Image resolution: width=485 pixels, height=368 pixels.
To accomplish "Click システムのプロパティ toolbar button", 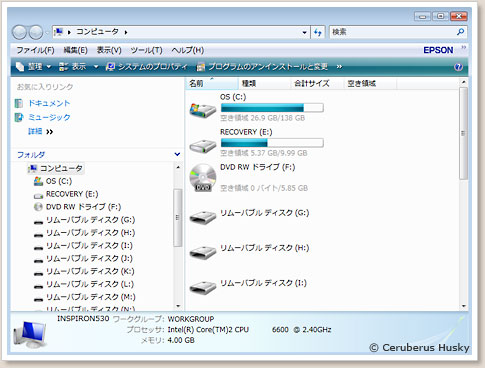I will [x=147, y=67].
